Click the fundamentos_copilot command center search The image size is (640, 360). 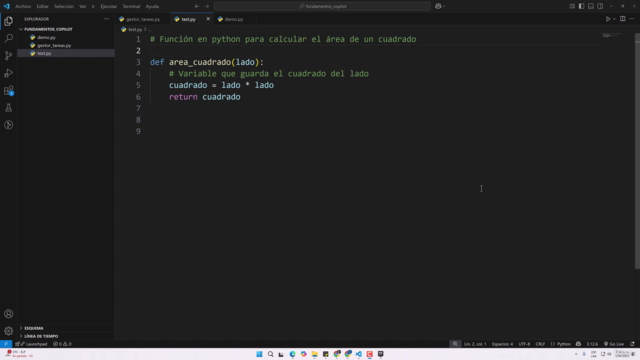click(322, 6)
